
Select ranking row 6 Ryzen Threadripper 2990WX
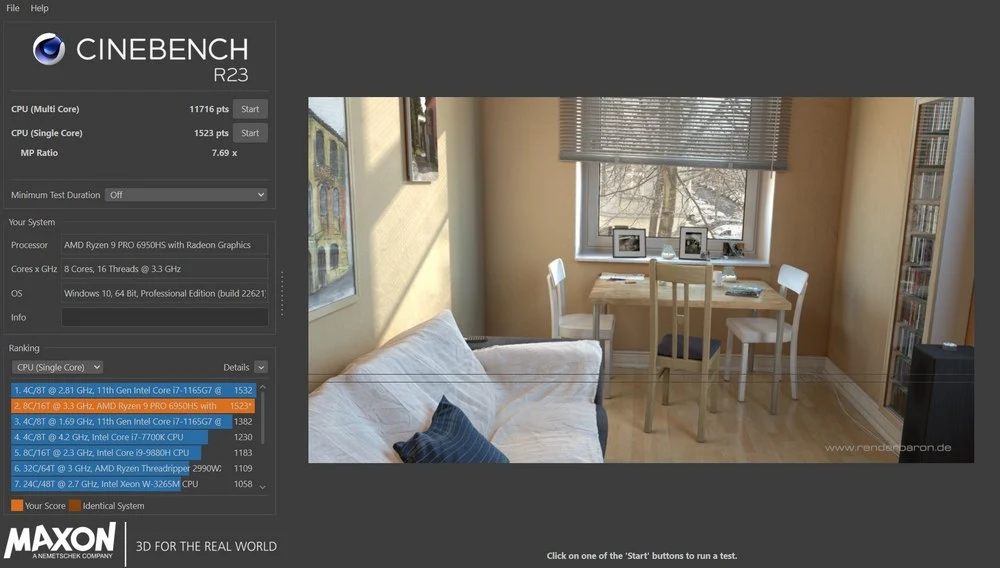pos(133,468)
